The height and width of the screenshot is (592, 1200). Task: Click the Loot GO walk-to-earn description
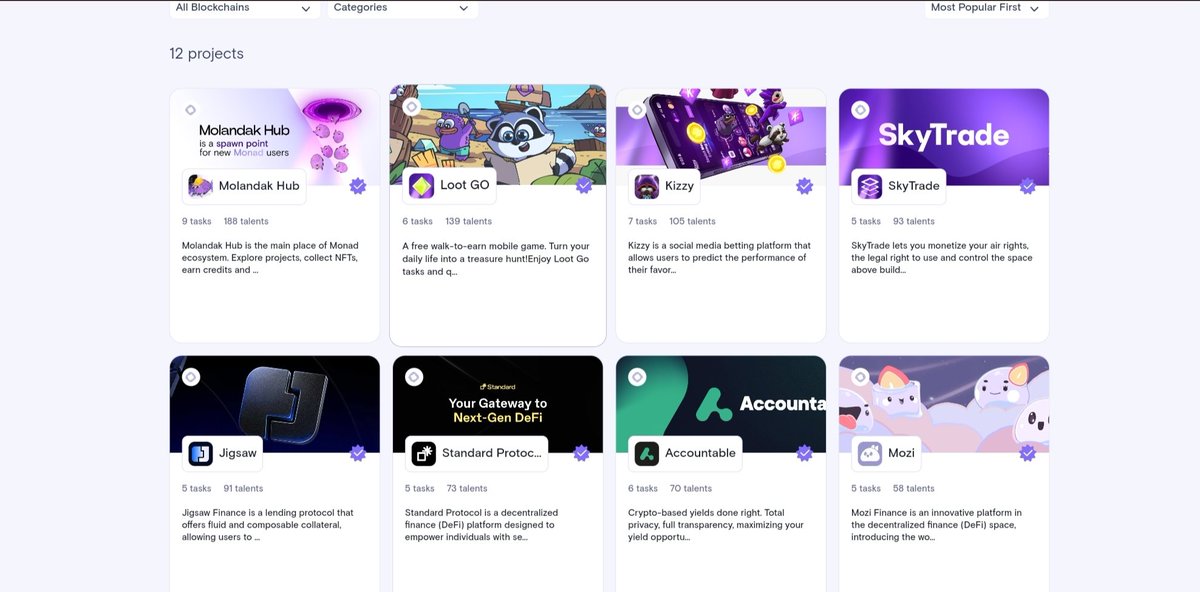click(x=496, y=258)
